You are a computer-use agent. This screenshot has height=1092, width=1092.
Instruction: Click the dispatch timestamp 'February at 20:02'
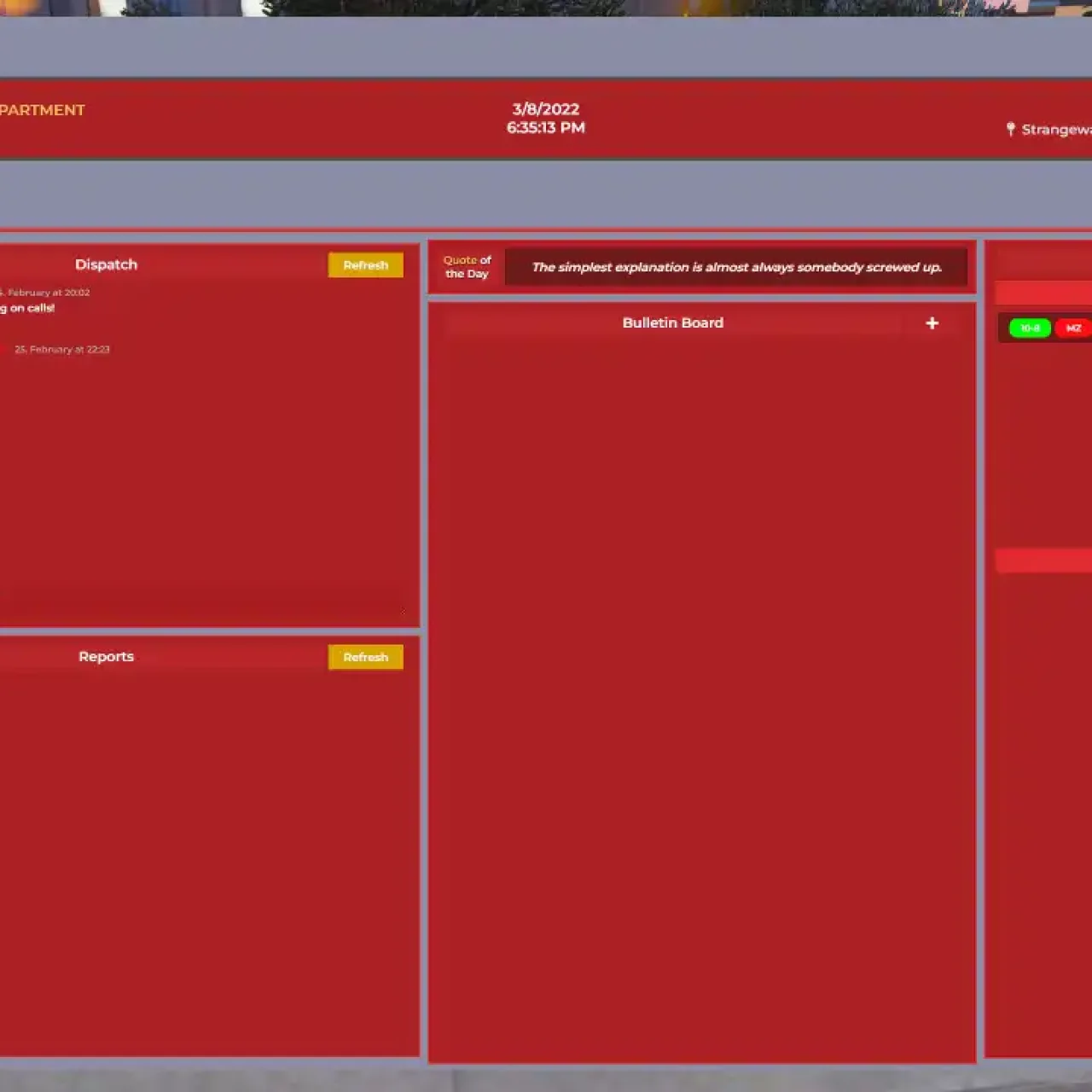pos(49,292)
